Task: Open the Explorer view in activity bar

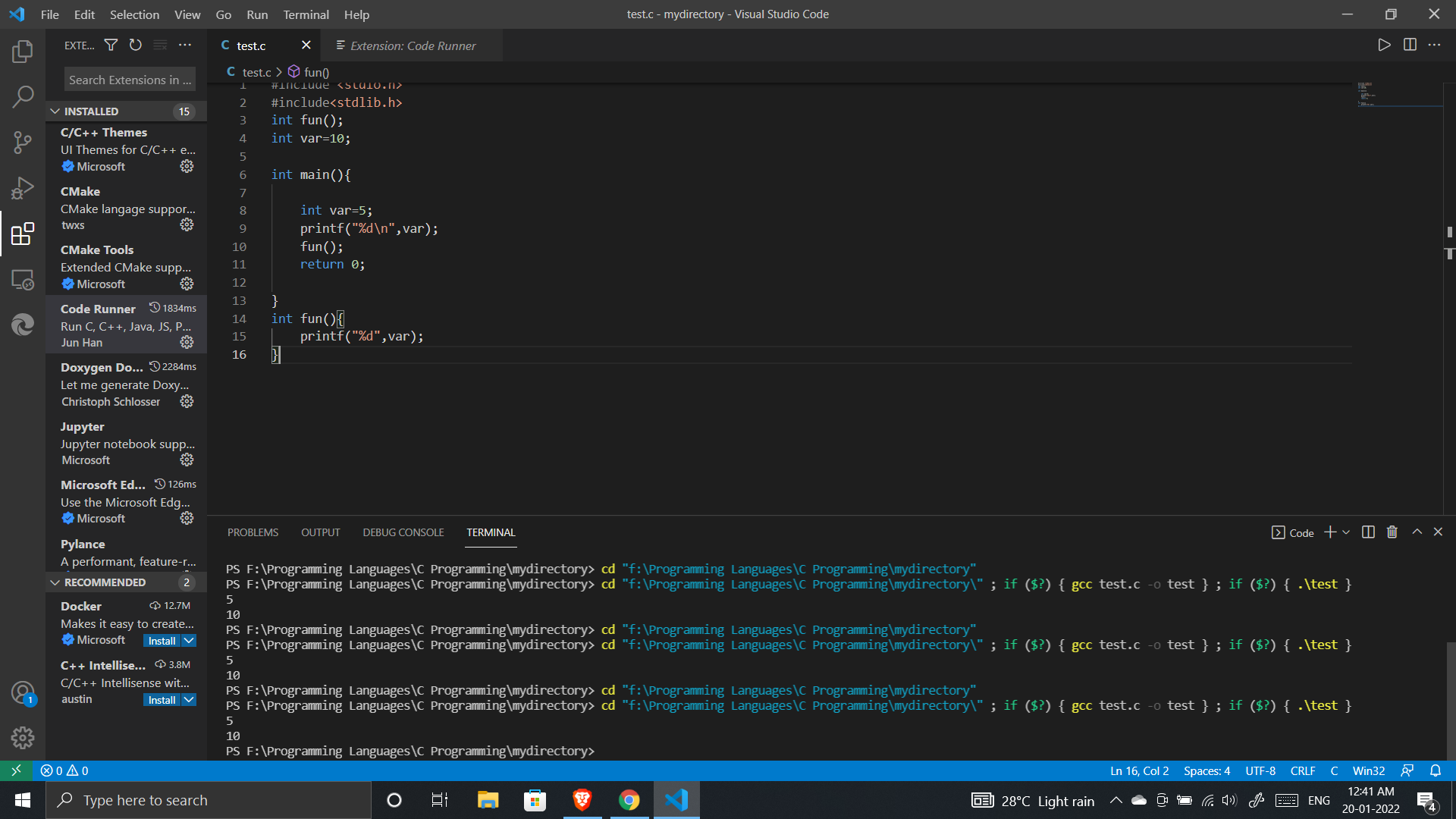Action: click(x=23, y=52)
